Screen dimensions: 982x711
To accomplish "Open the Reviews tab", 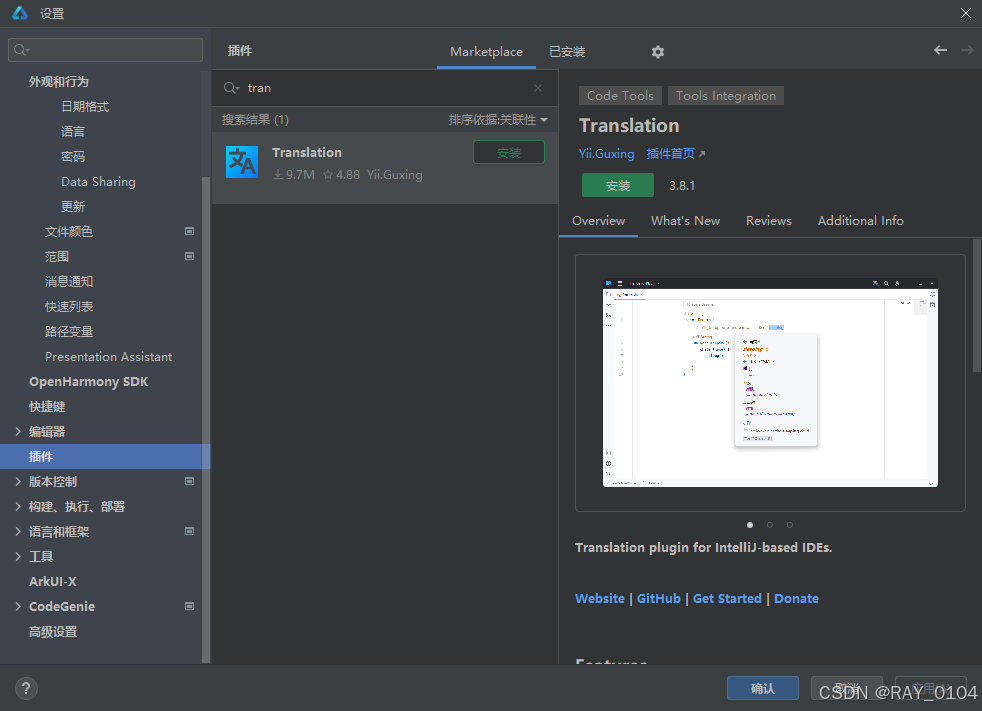I will [768, 221].
